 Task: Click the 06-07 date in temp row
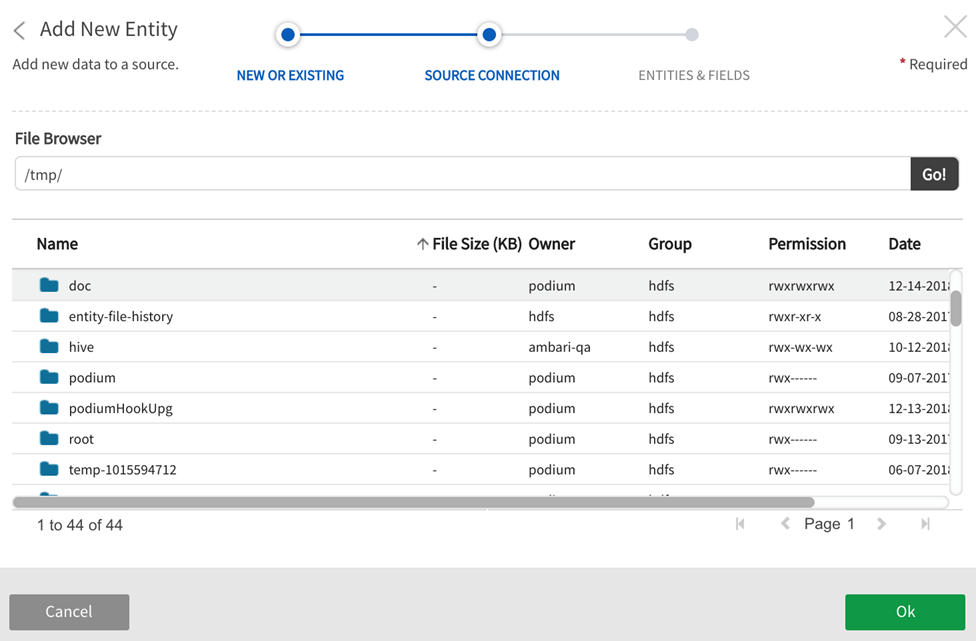[919, 470]
